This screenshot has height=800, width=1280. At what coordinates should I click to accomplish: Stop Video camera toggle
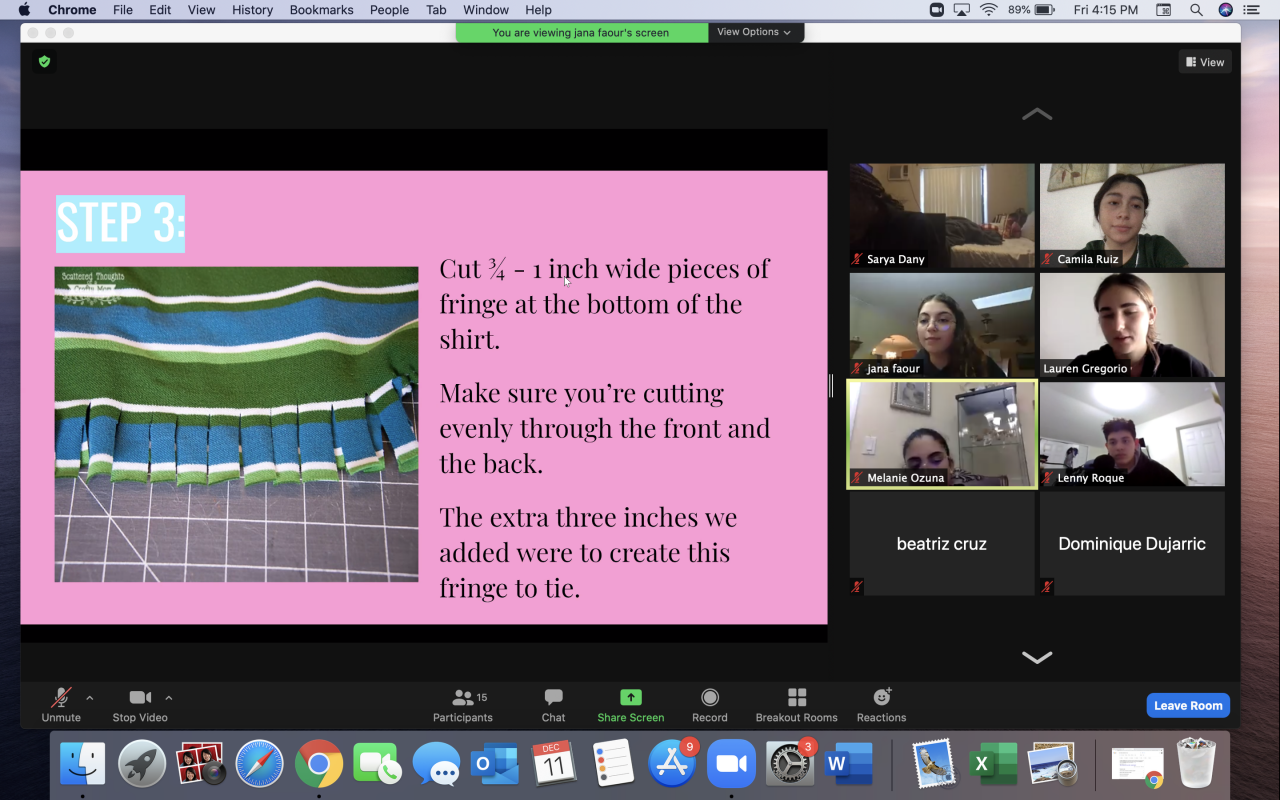139,705
